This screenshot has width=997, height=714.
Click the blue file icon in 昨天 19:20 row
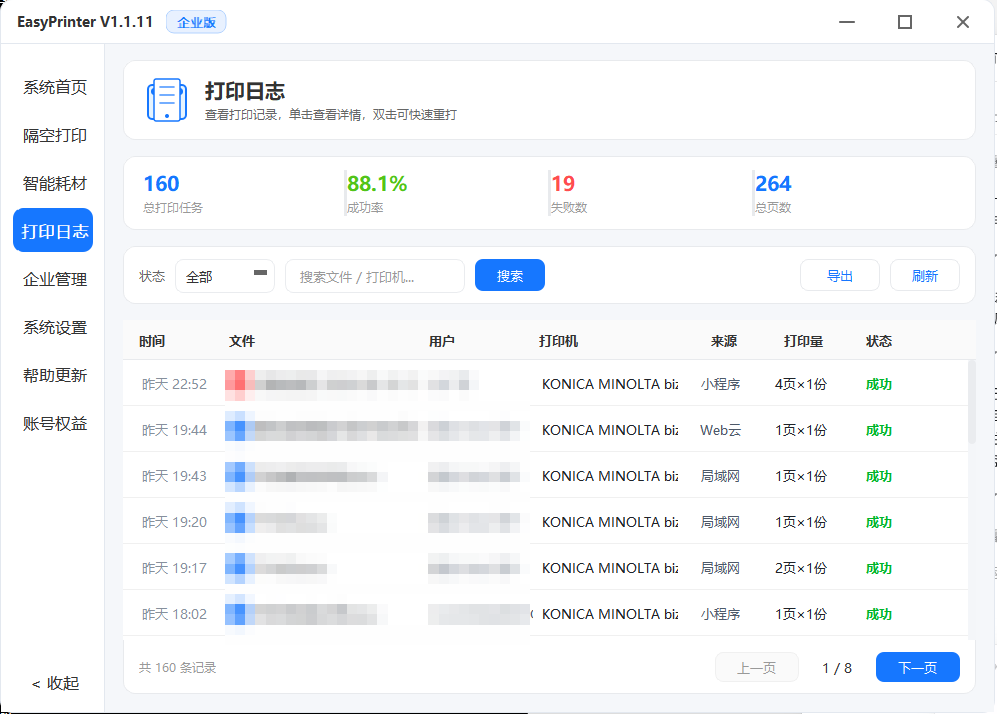pyautogui.click(x=240, y=522)
